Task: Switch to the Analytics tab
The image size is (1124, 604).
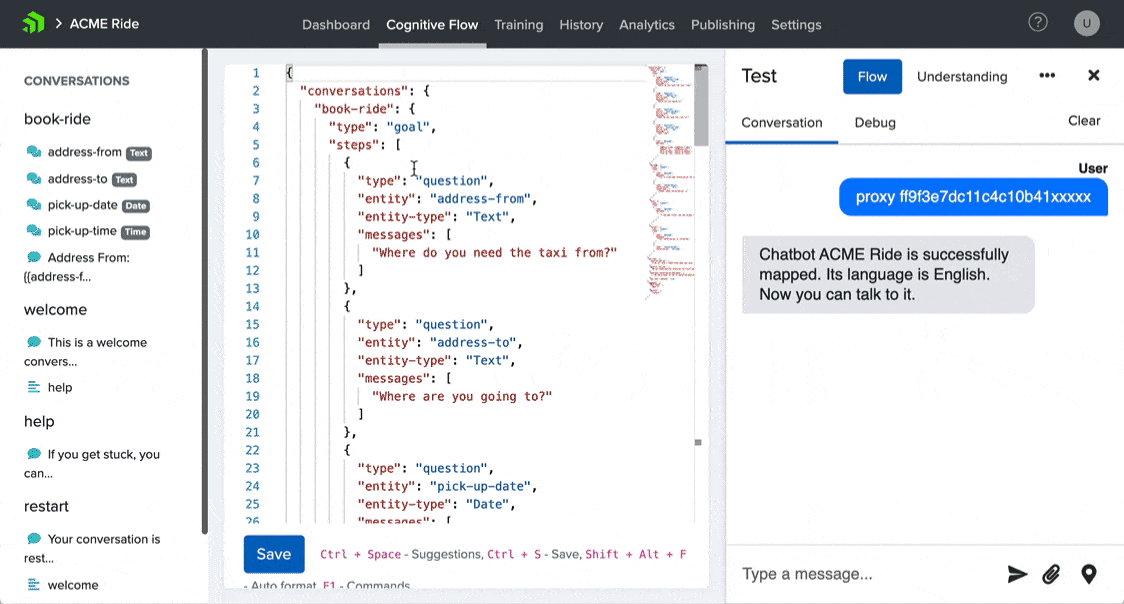Action: (x=647, y=24)
